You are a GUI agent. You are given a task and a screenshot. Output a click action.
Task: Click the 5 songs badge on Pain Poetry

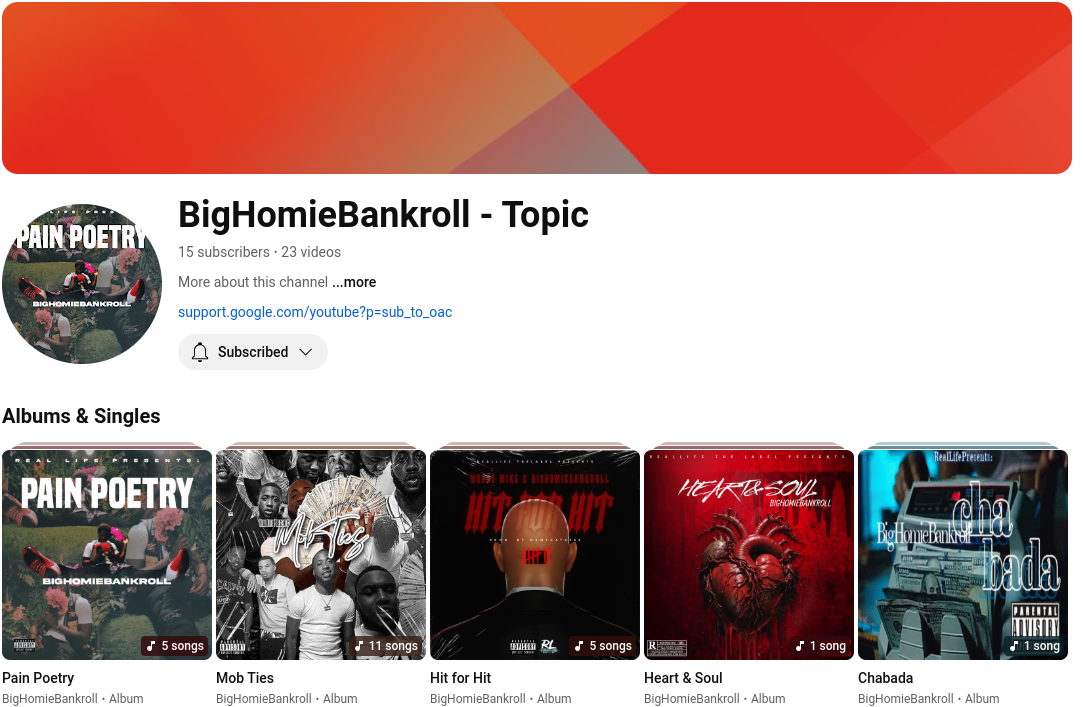tap(175, 646)
